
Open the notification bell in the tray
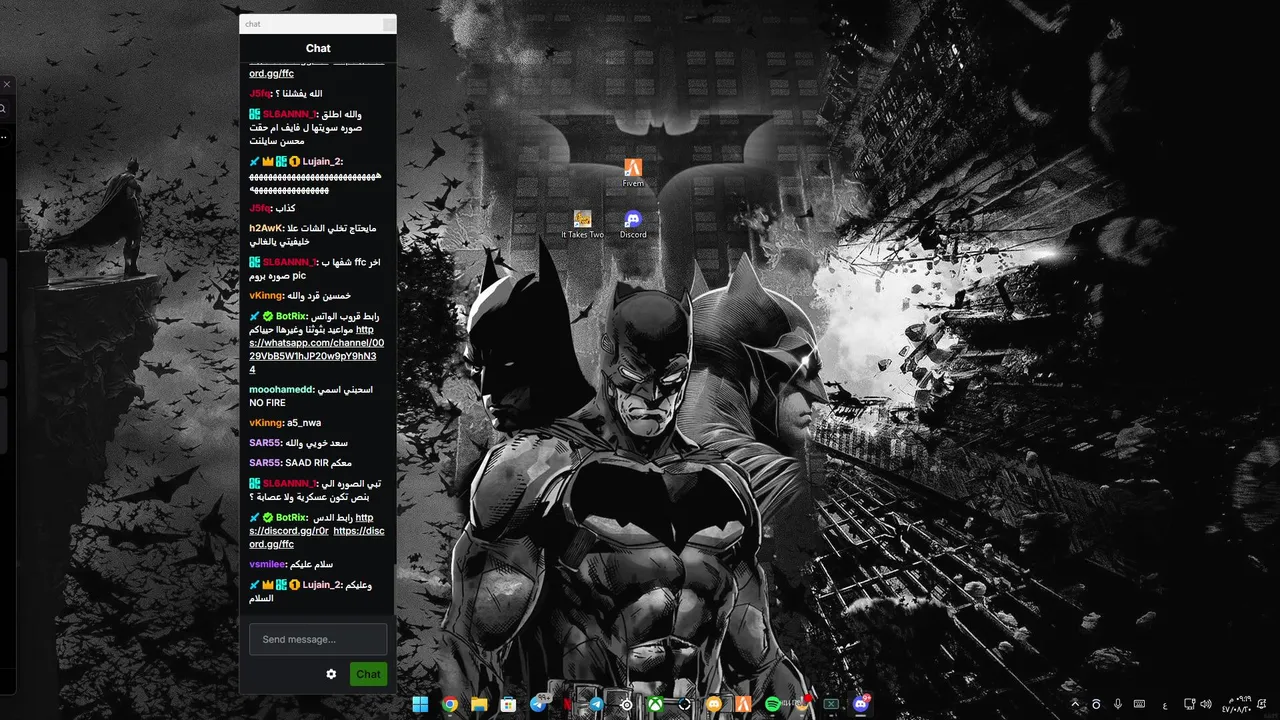(1262, 704)
